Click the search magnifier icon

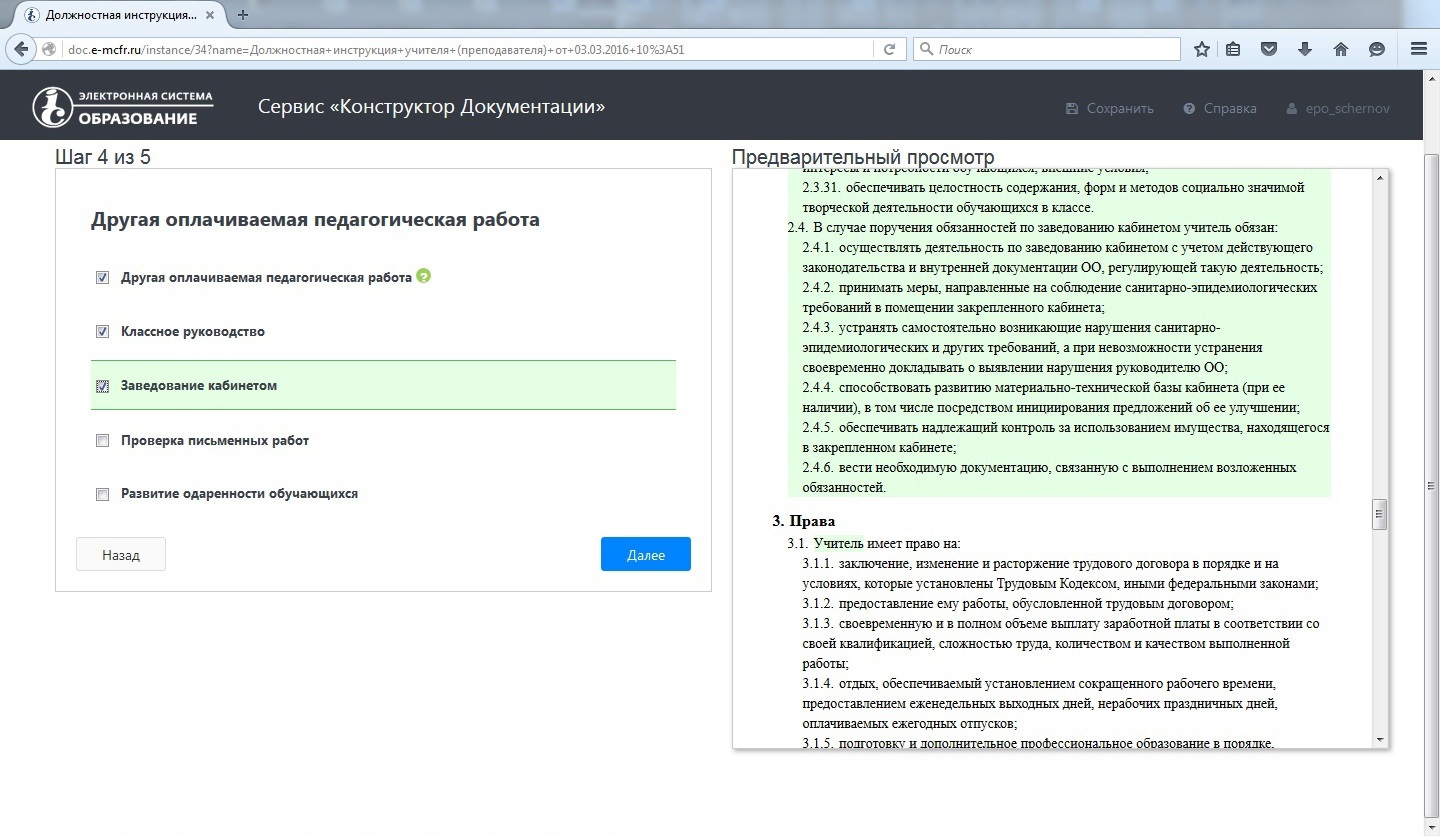pyautogui.click(x=926, y=49)
